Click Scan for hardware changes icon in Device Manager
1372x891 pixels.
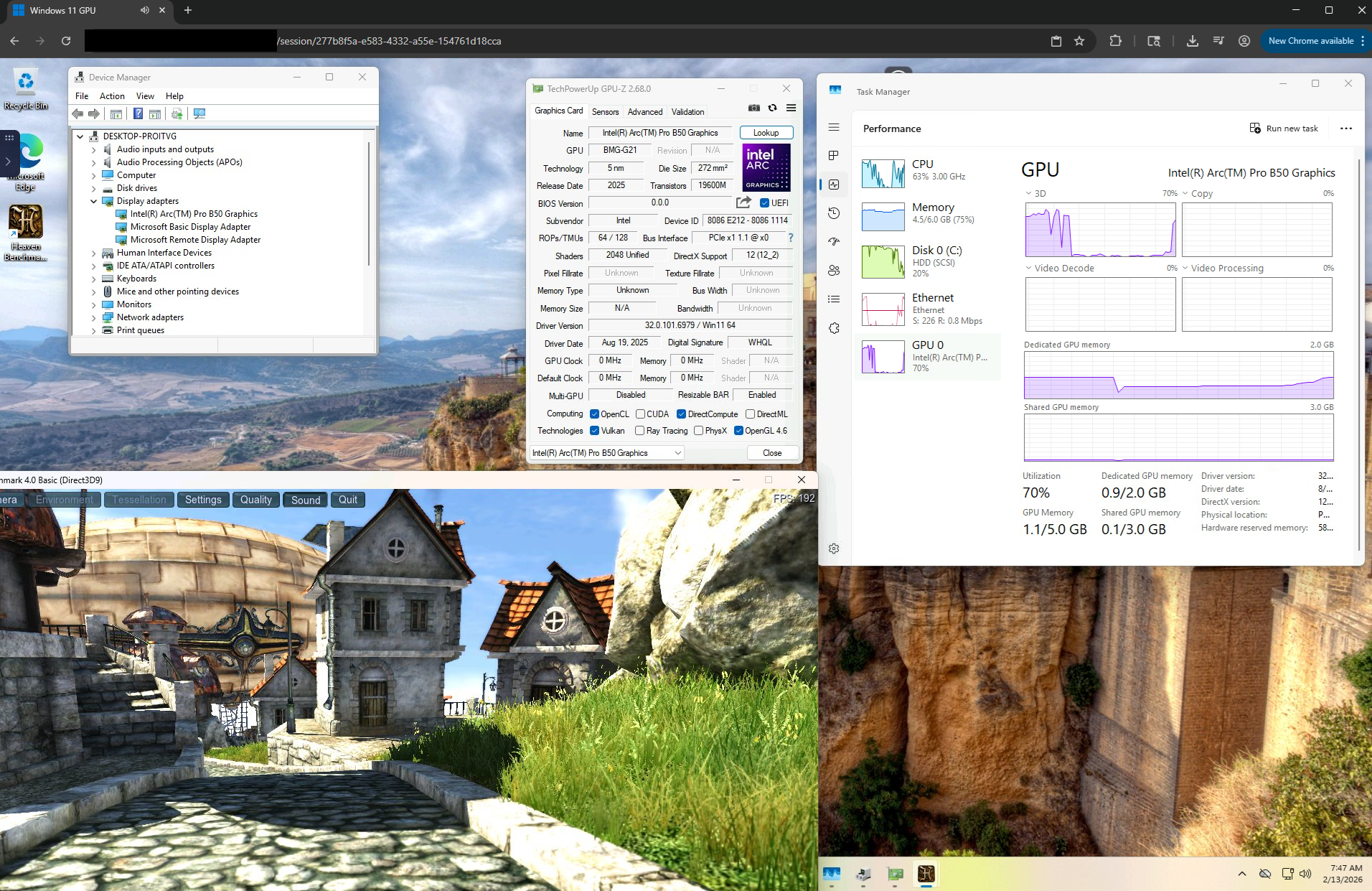point(199,113)
